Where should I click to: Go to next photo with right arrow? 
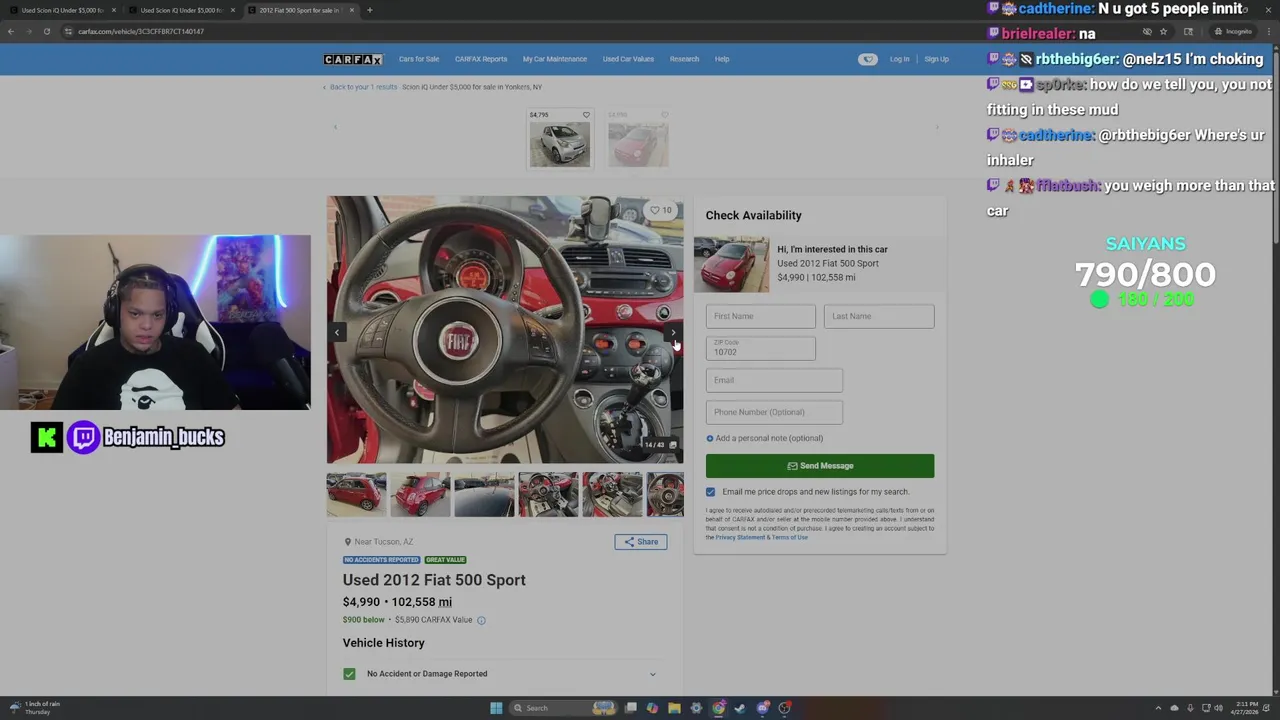(673, 333)
